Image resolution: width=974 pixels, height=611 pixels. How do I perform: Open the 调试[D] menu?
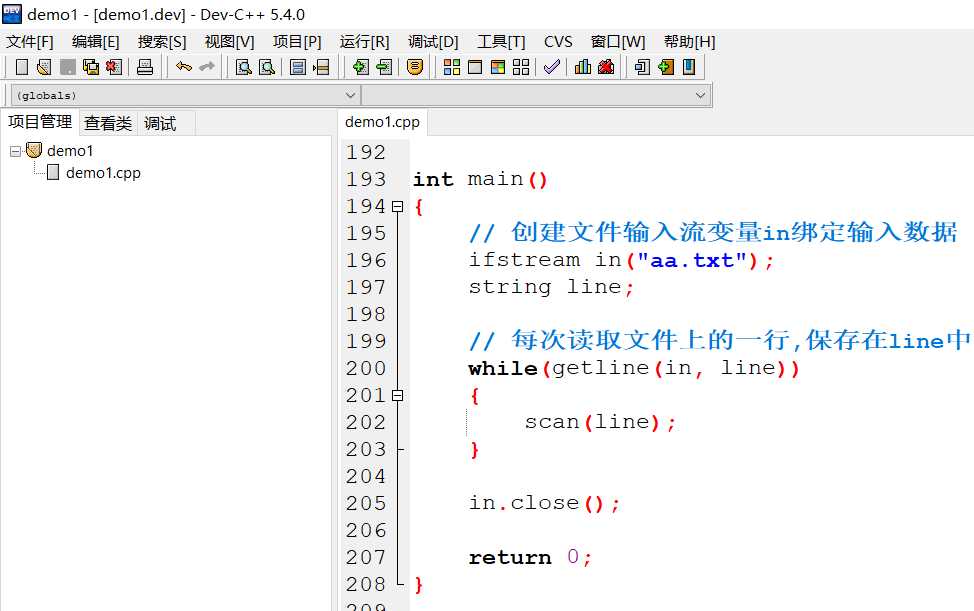pos(433,42)
